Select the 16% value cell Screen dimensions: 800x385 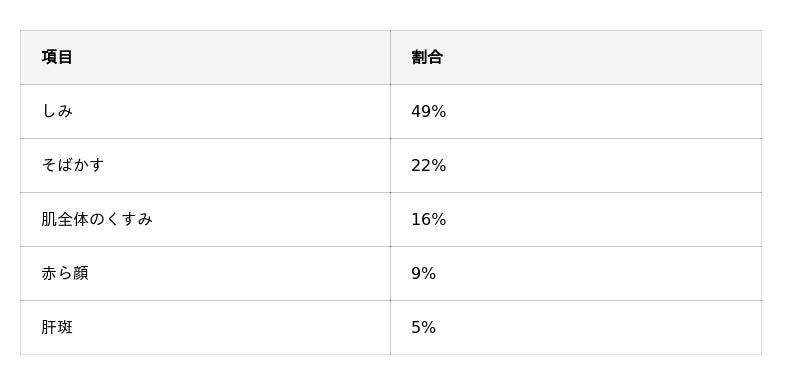[x=576, y=219]
